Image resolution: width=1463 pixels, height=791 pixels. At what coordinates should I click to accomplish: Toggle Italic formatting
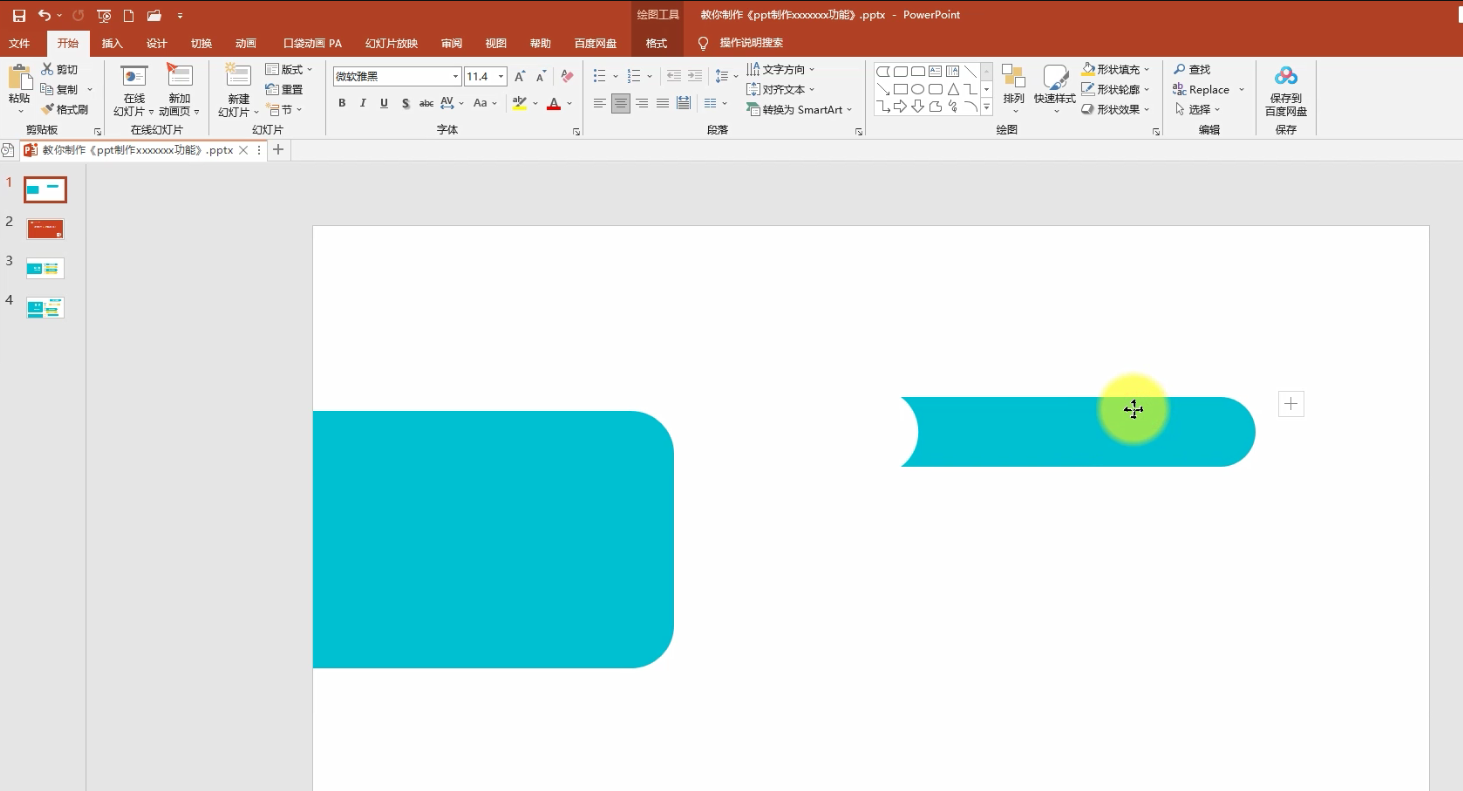(363, 103)
